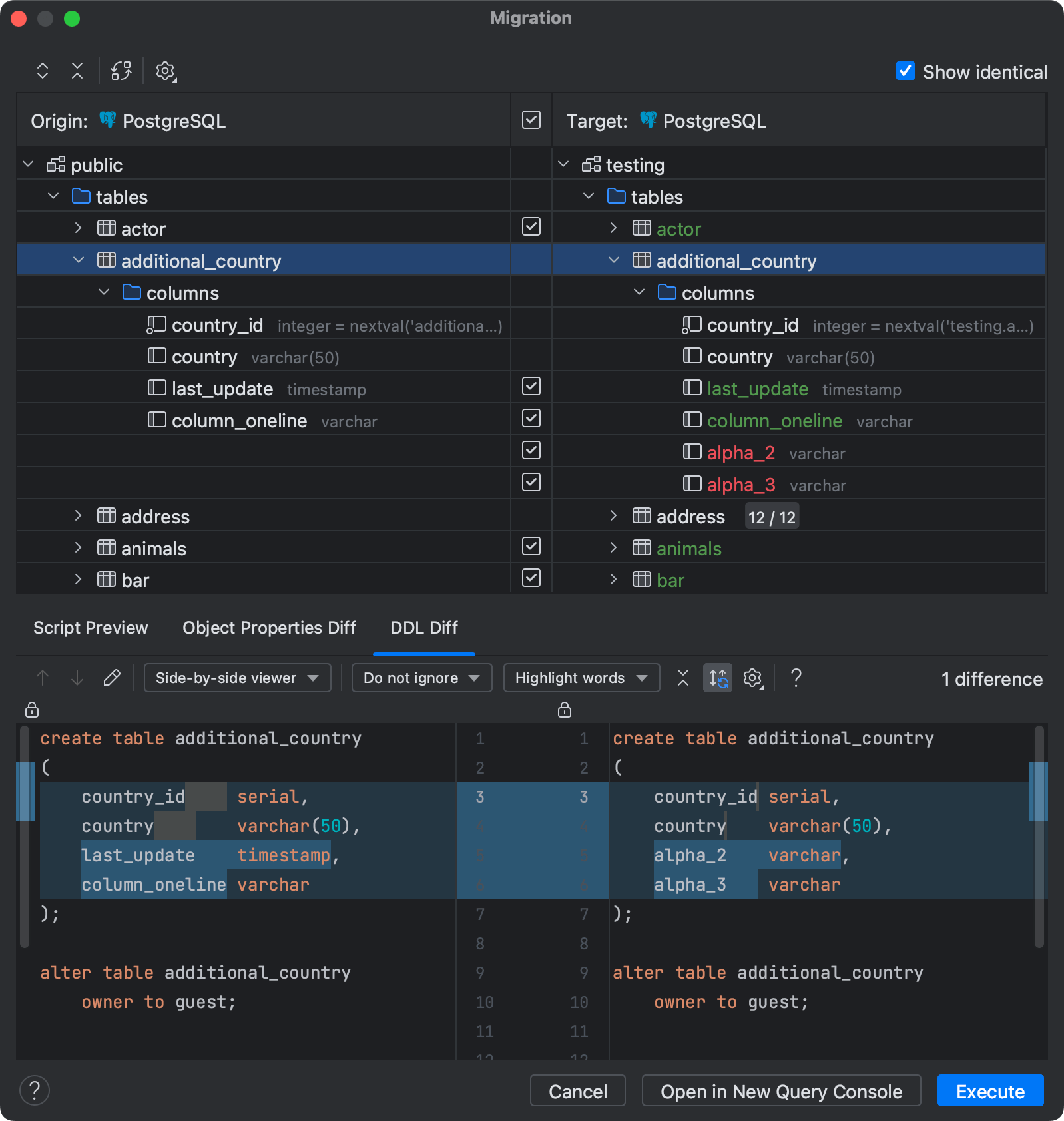Screen dimensions: 1064x1121
Task: Uncheck the Show identical checkbox
Action: click(906, 71)
